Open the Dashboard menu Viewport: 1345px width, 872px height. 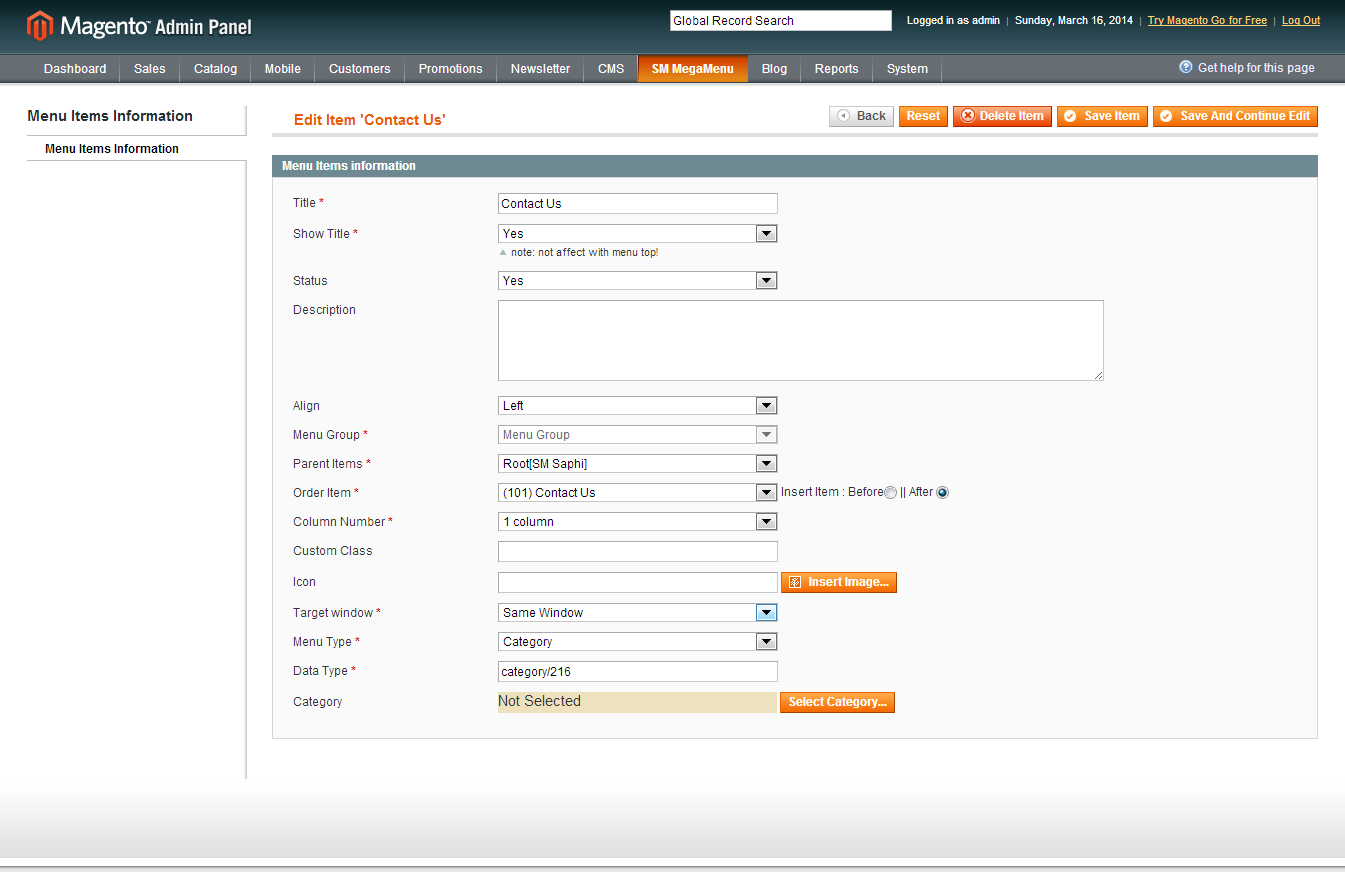75,69
